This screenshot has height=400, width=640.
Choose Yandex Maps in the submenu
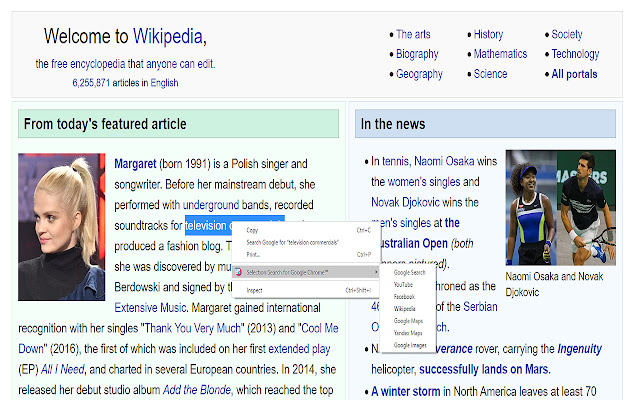408,333
